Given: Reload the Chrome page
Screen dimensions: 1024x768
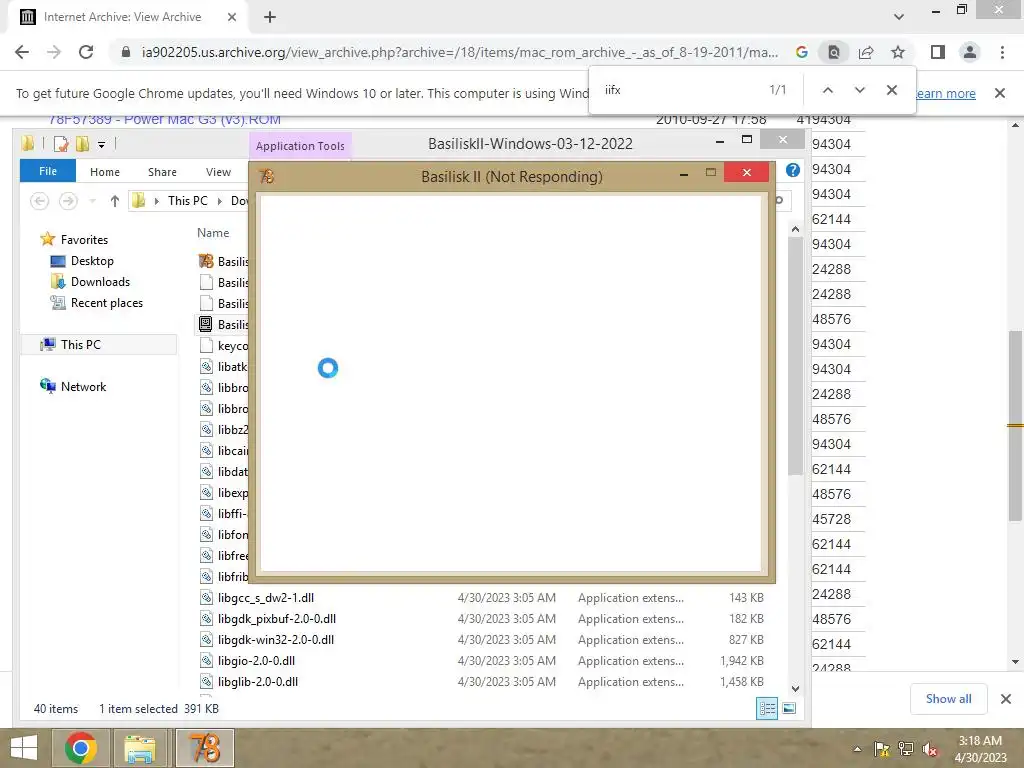Looking at the screenshot, I should (x=86, y=52).
